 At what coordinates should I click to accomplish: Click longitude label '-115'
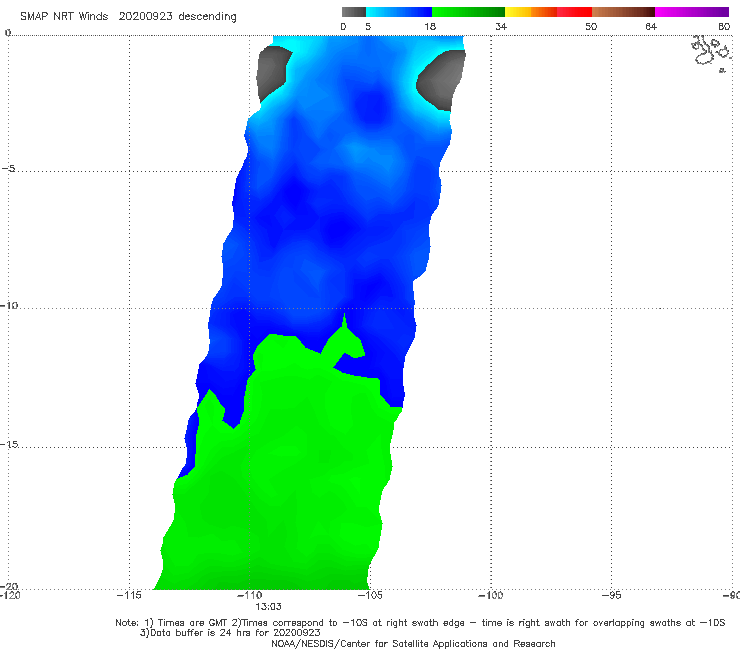coord(129,595)
